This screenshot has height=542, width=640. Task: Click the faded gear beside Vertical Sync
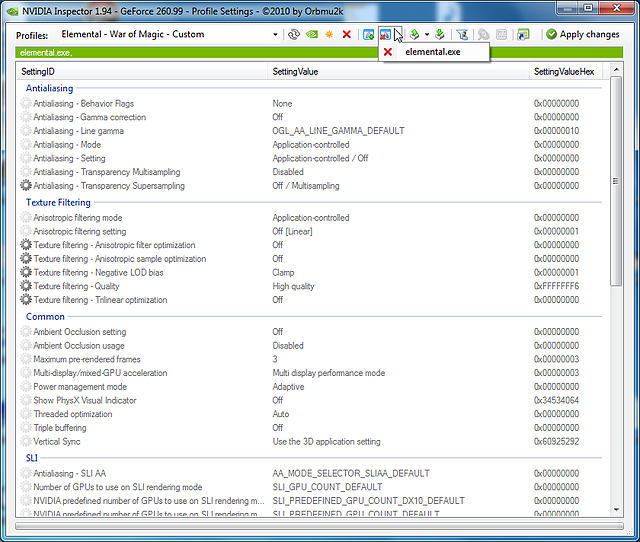[x=26, y=441]
